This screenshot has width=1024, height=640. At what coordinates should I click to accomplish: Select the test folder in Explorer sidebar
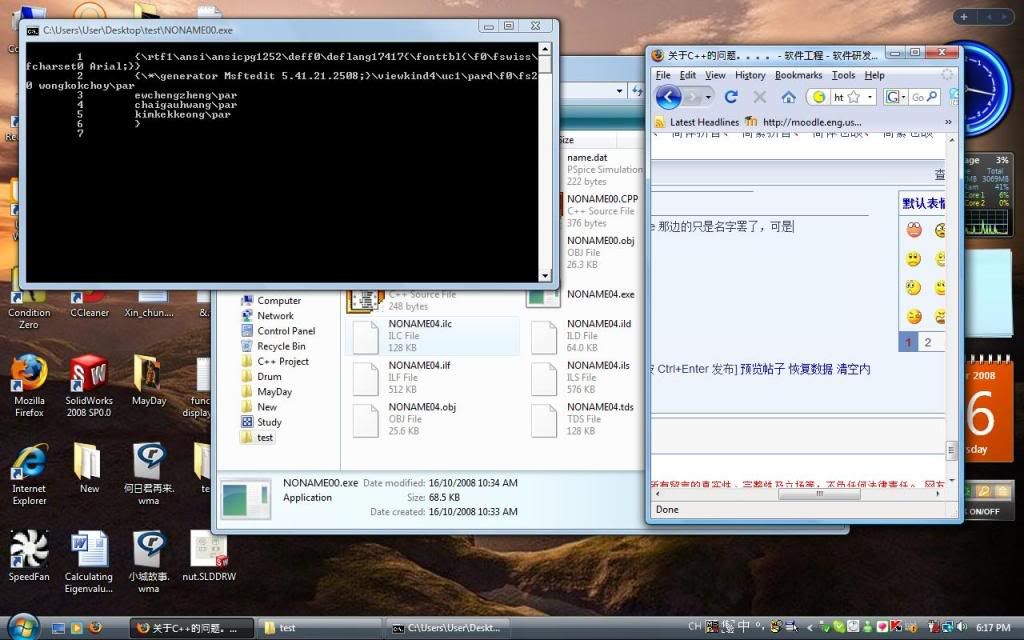point(264,437)
